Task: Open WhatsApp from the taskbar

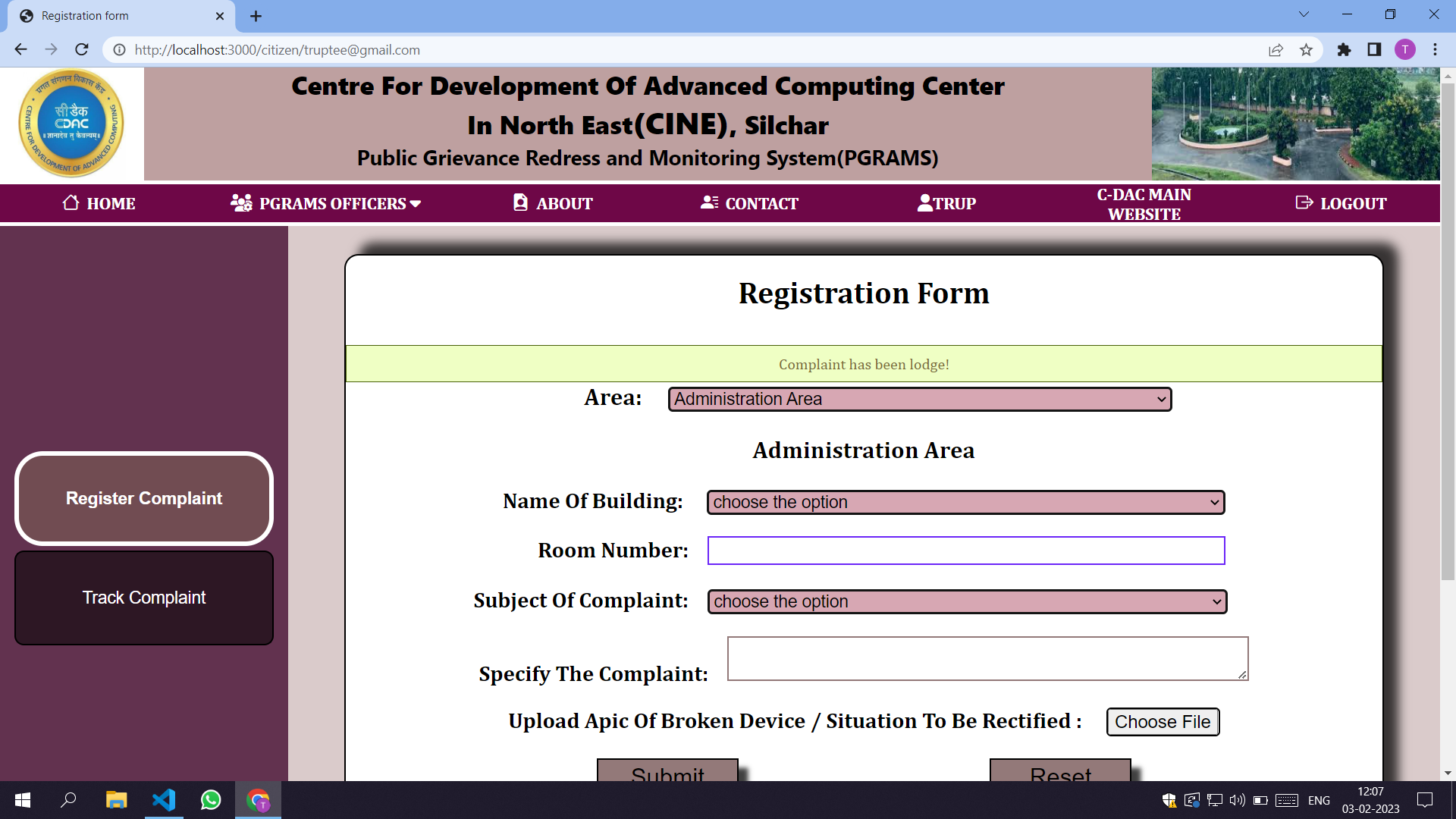Action: click(211, 800)
